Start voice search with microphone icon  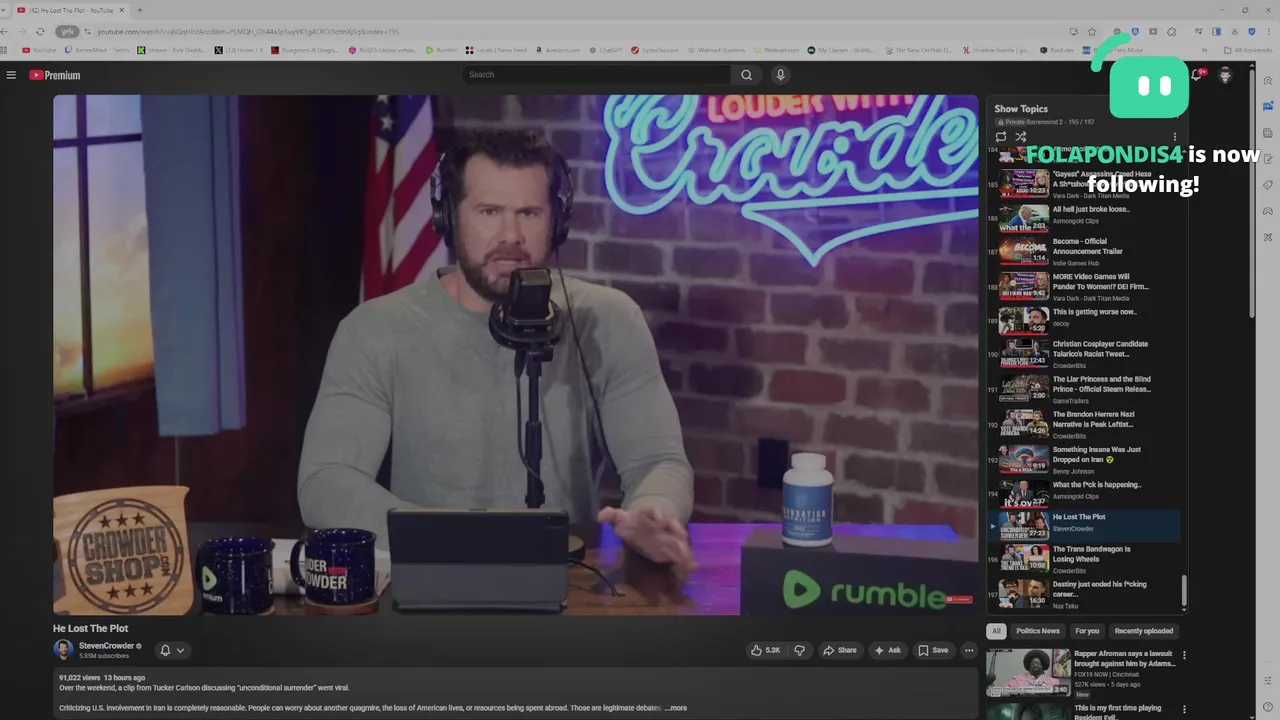click(780, 75)
